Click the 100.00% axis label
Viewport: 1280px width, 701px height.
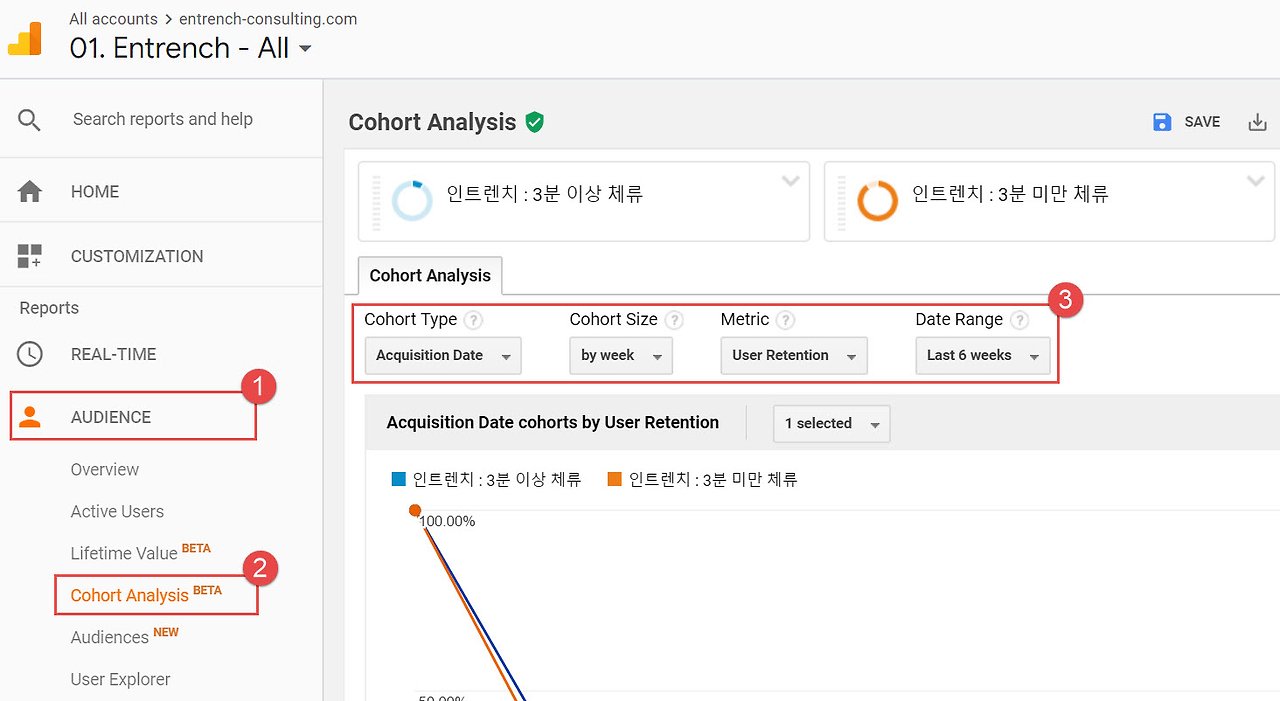(447, 521)
